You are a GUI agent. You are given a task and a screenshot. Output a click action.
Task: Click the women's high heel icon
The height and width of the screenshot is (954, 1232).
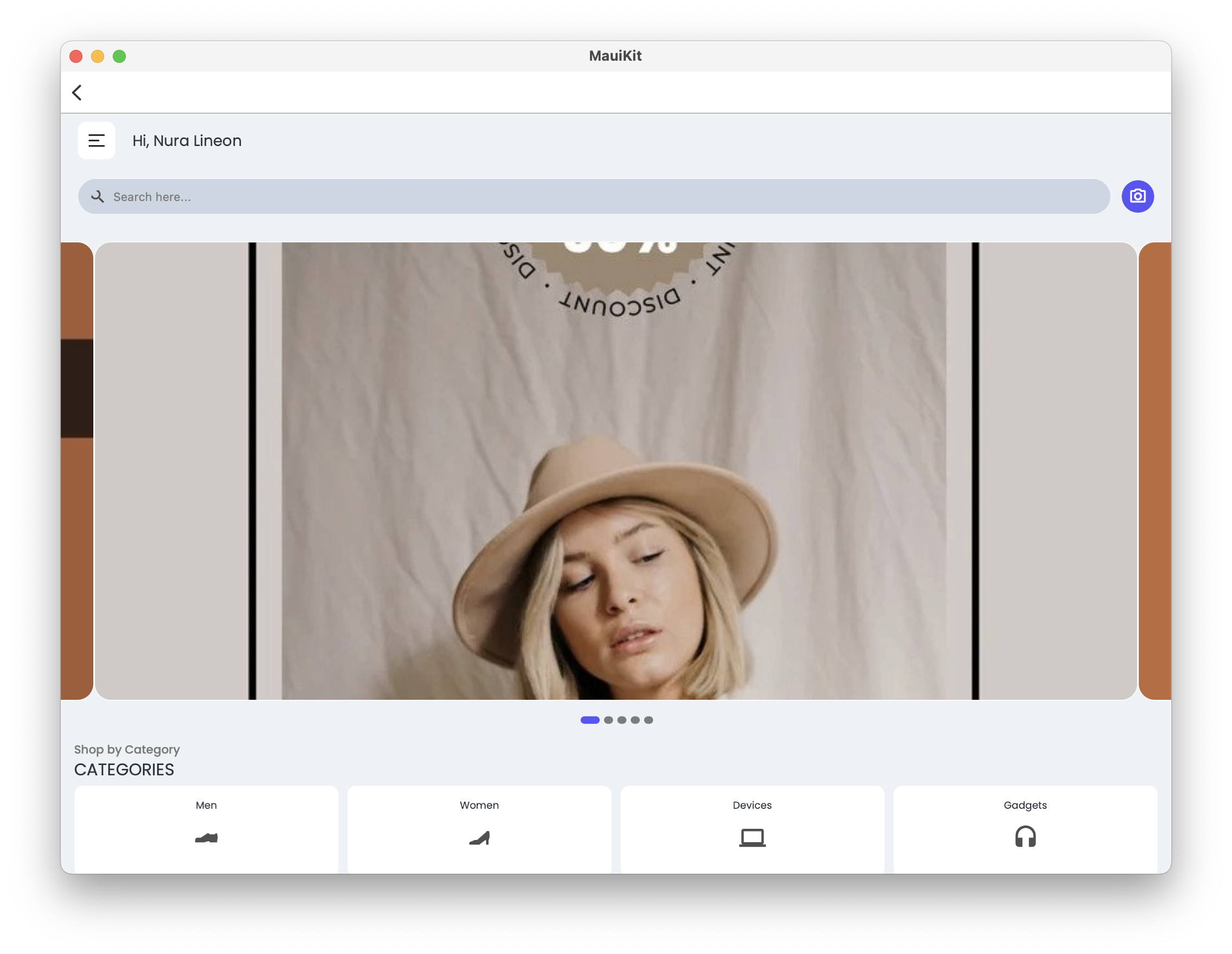[479, 838]
